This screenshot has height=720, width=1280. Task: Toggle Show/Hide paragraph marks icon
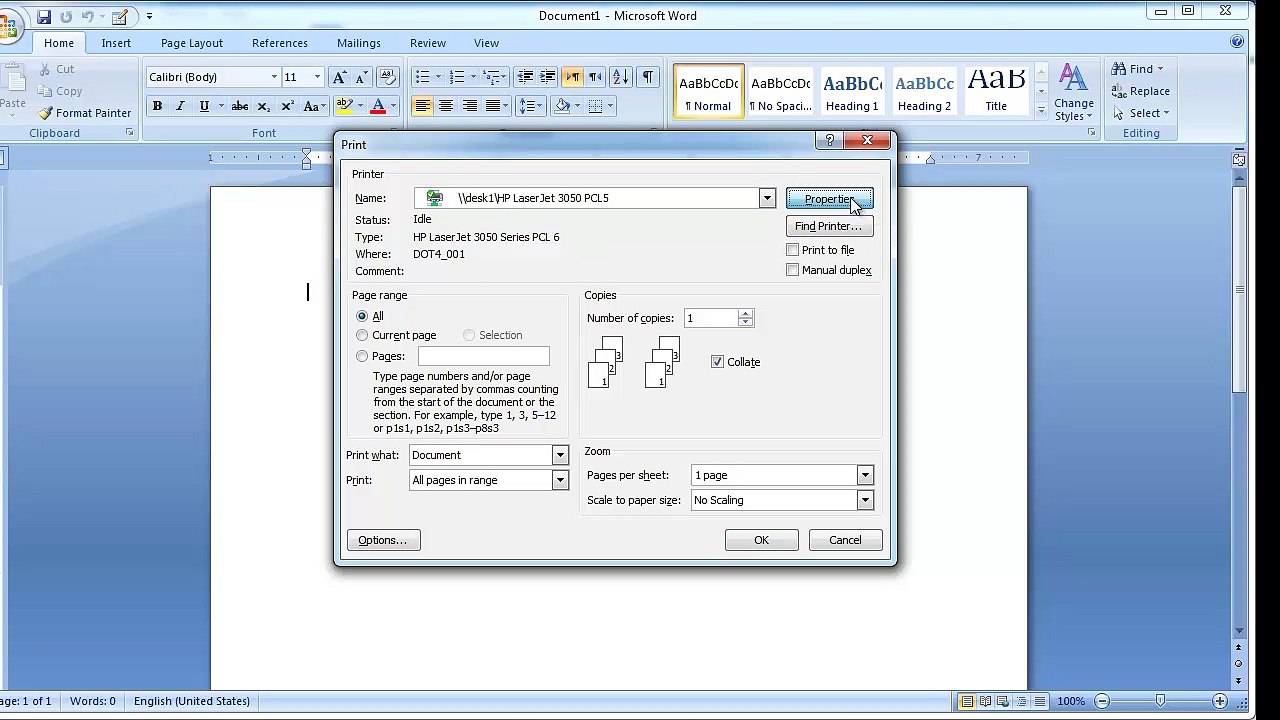pos(648,77)
